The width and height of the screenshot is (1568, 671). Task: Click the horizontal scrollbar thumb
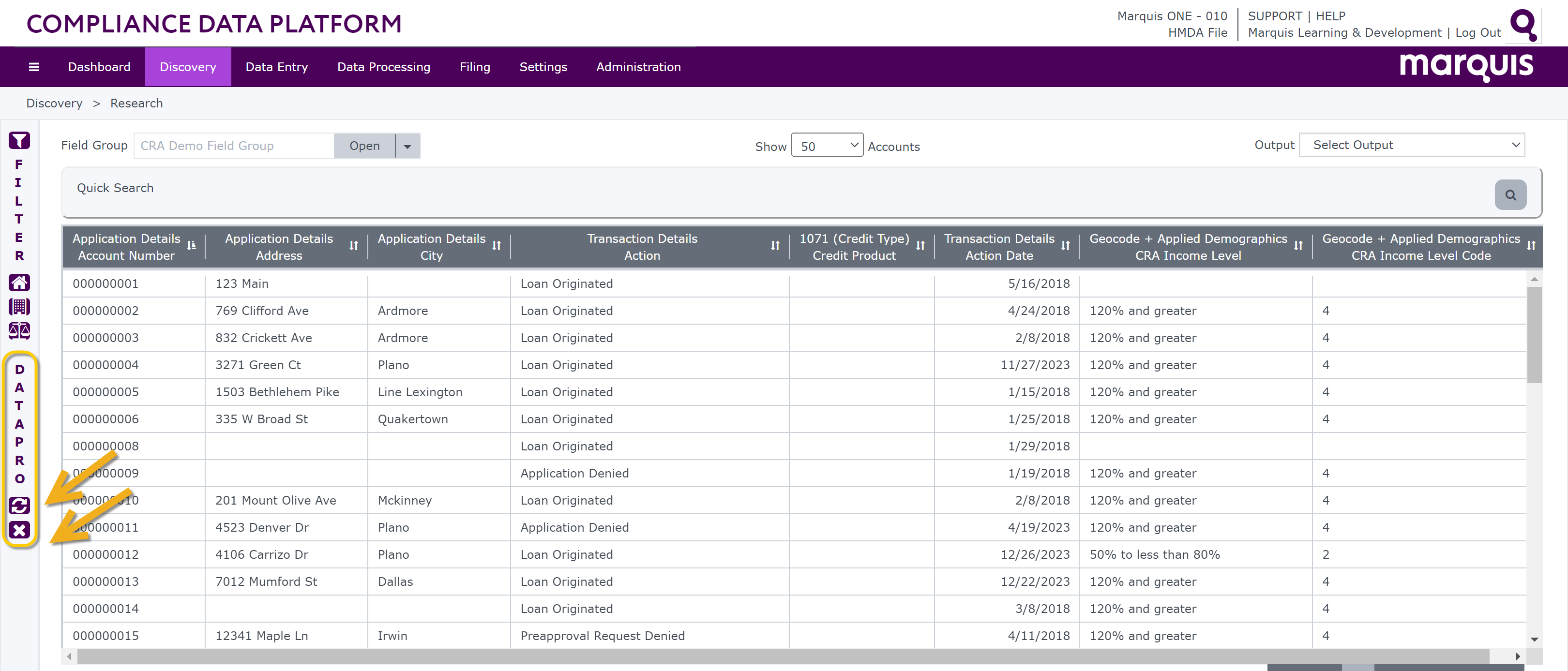tap(783, 656)
